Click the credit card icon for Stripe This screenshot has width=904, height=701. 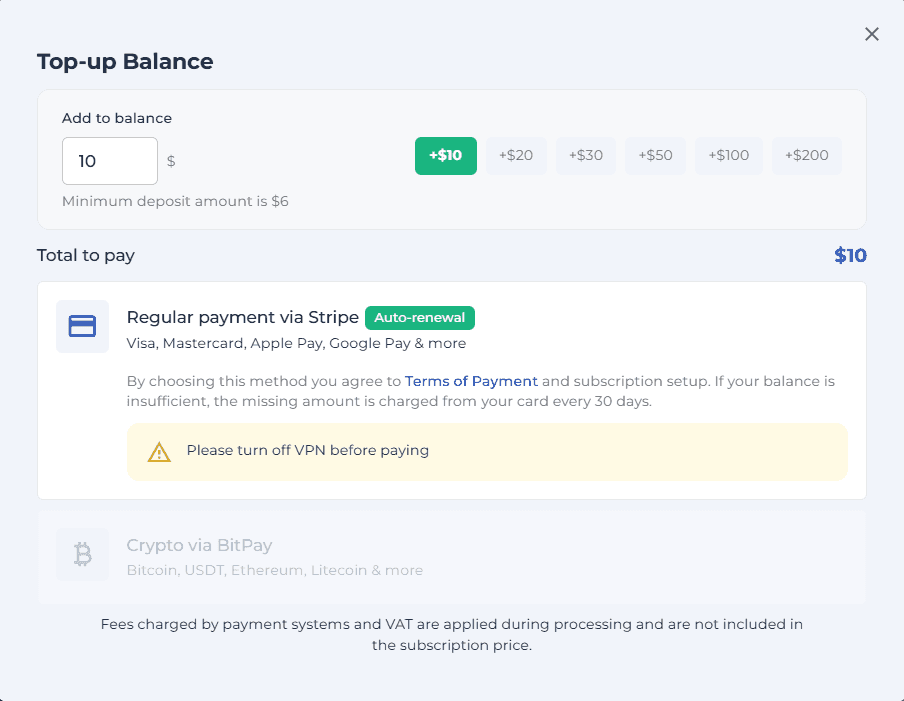click(82, 326)
